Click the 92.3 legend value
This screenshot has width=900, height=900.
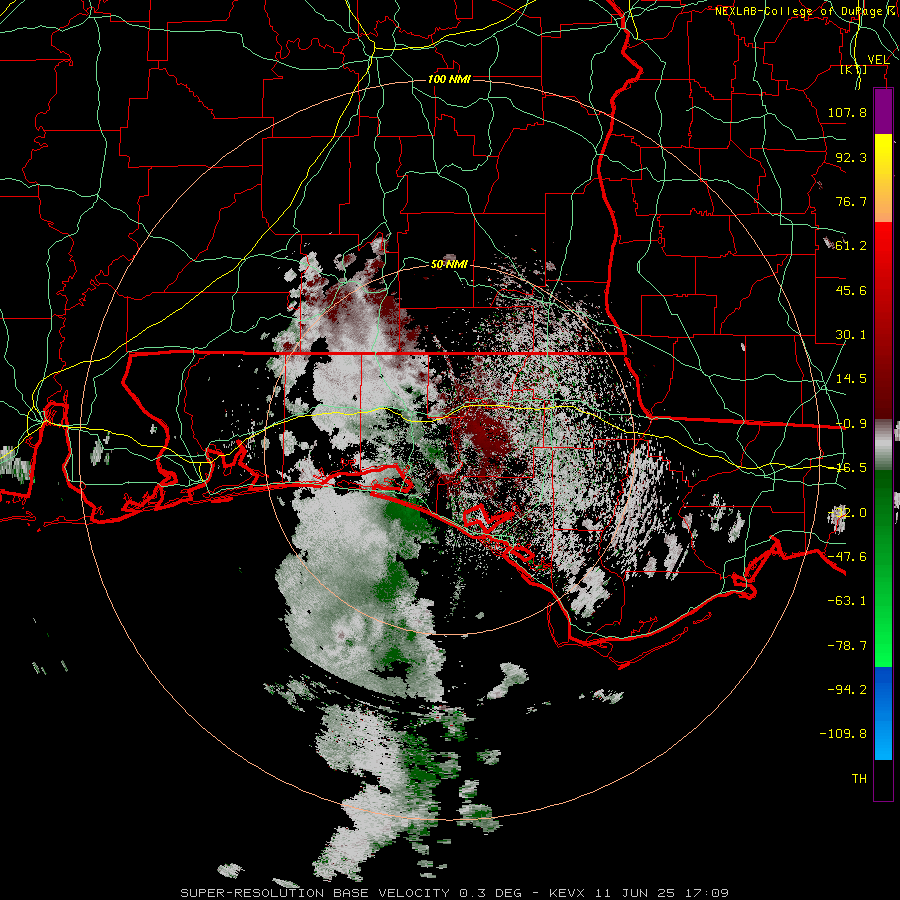tap(851, 157)
